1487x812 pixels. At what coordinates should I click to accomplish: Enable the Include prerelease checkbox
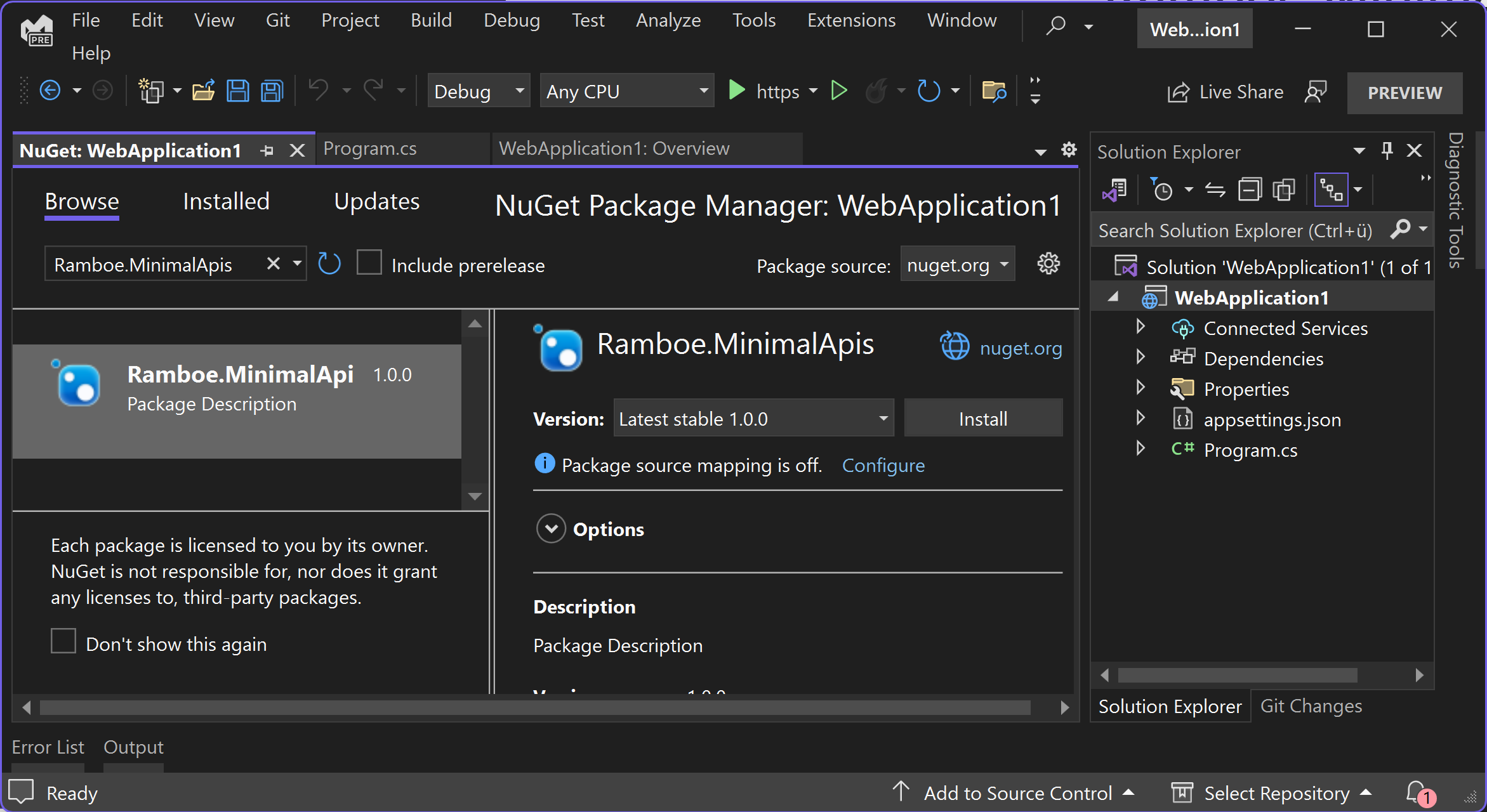tap(369, 263)
